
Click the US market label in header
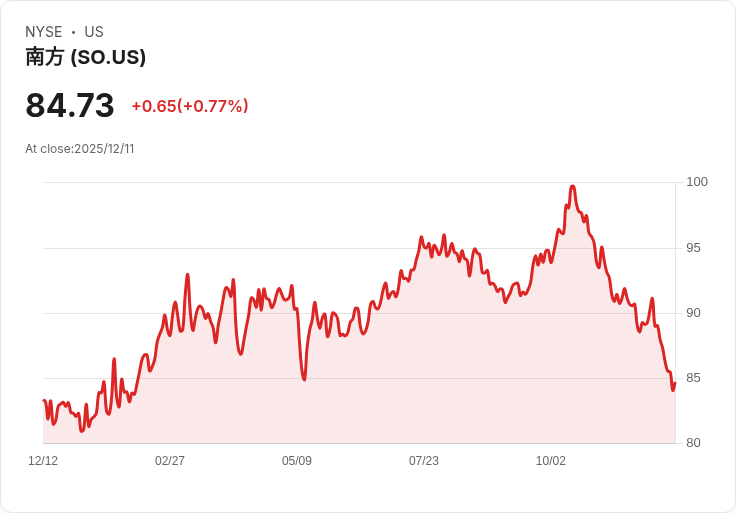click(94, 32)
